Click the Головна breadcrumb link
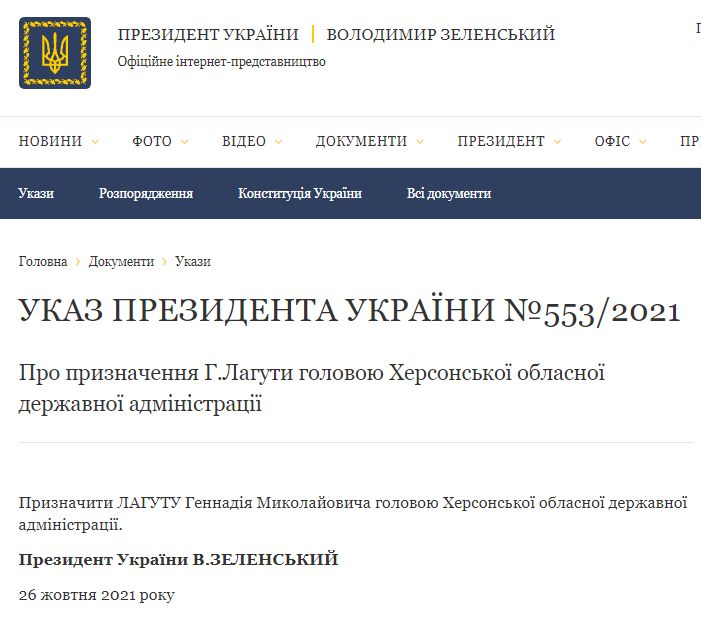The width and height of the screenshot is (701, 639). click(x=43, y=262)
